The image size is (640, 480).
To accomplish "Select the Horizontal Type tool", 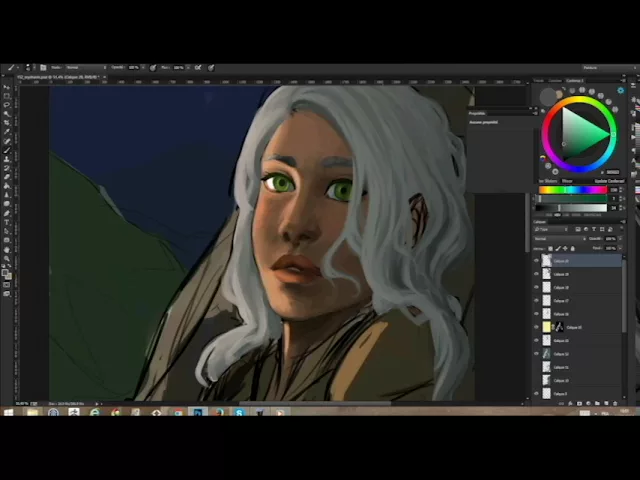I will (7, 222).
